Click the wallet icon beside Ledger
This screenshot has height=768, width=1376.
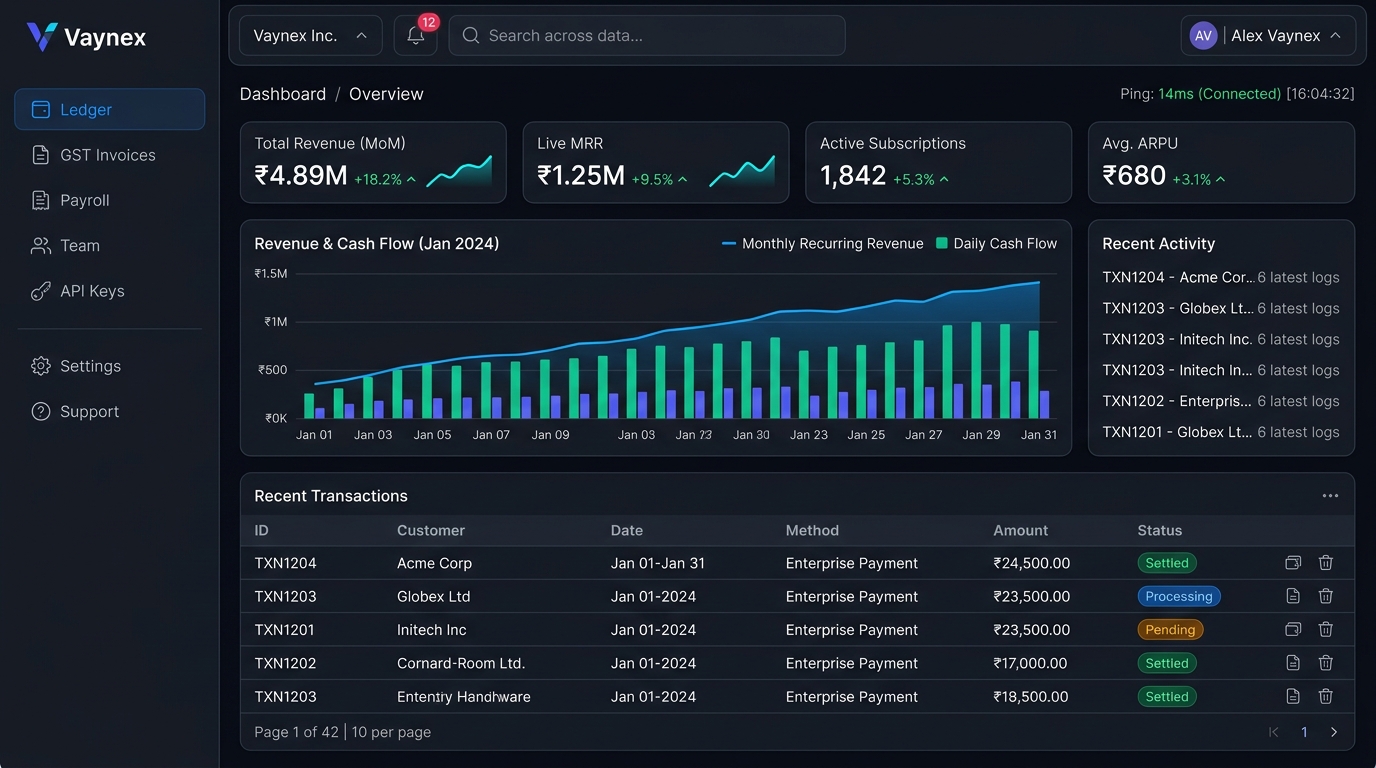(x=41, y=110)
